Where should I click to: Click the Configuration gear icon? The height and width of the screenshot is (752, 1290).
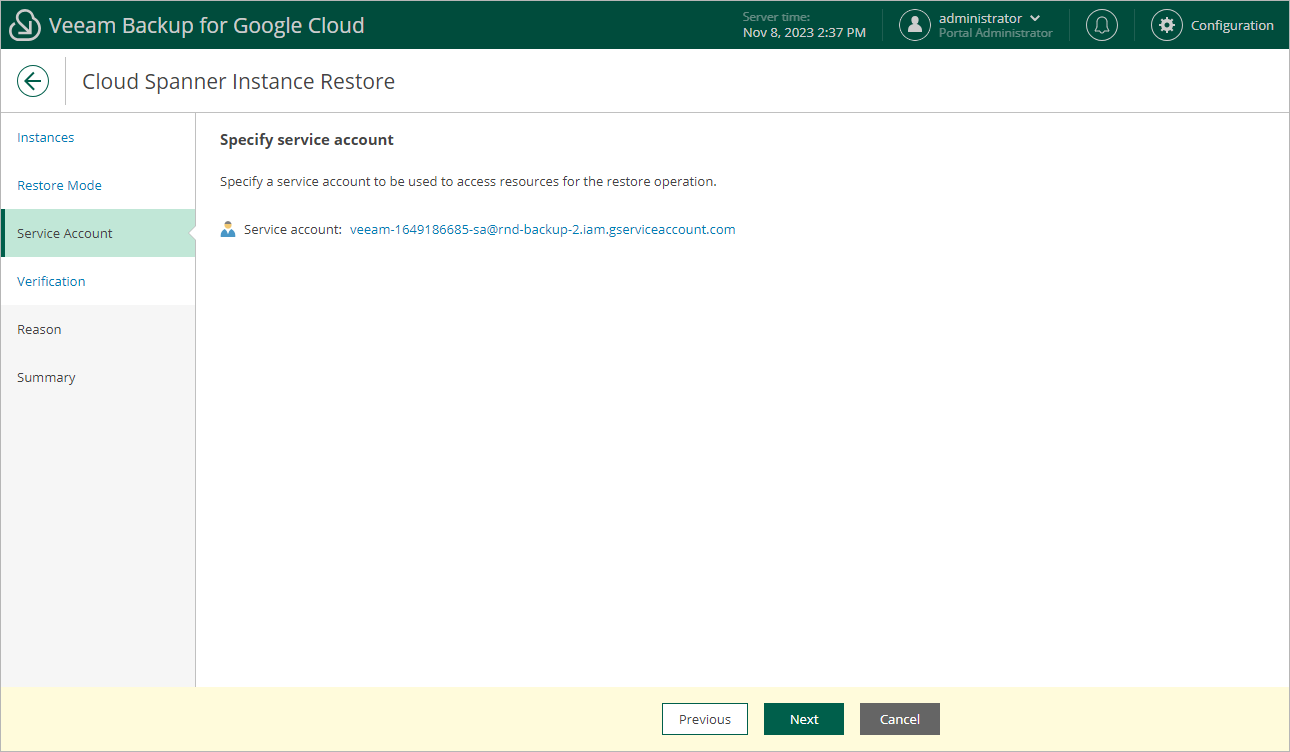click(x=1167, y=25)
